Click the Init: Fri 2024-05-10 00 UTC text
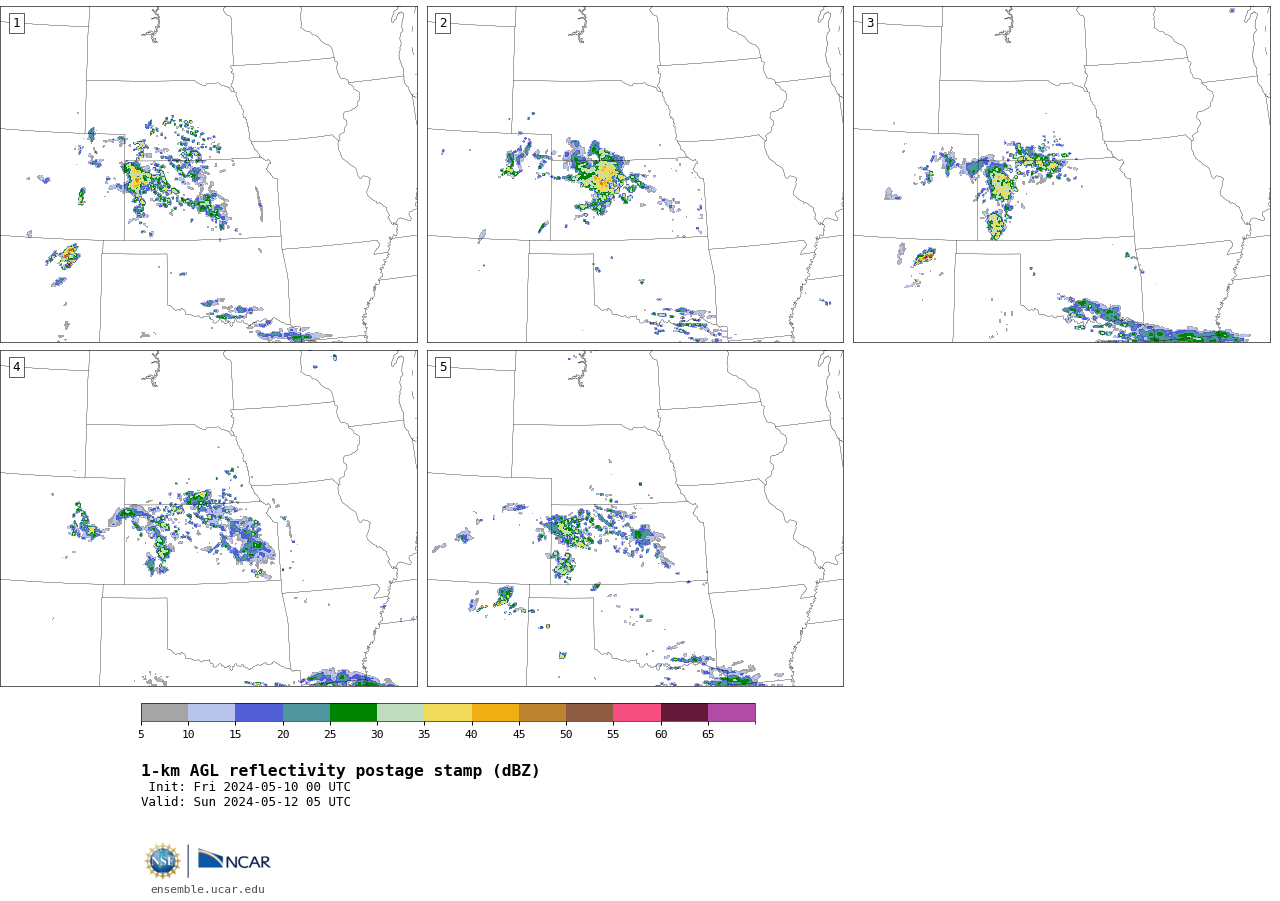The image size is (1280, 901). pyautogui.click(x=250, y=787)
